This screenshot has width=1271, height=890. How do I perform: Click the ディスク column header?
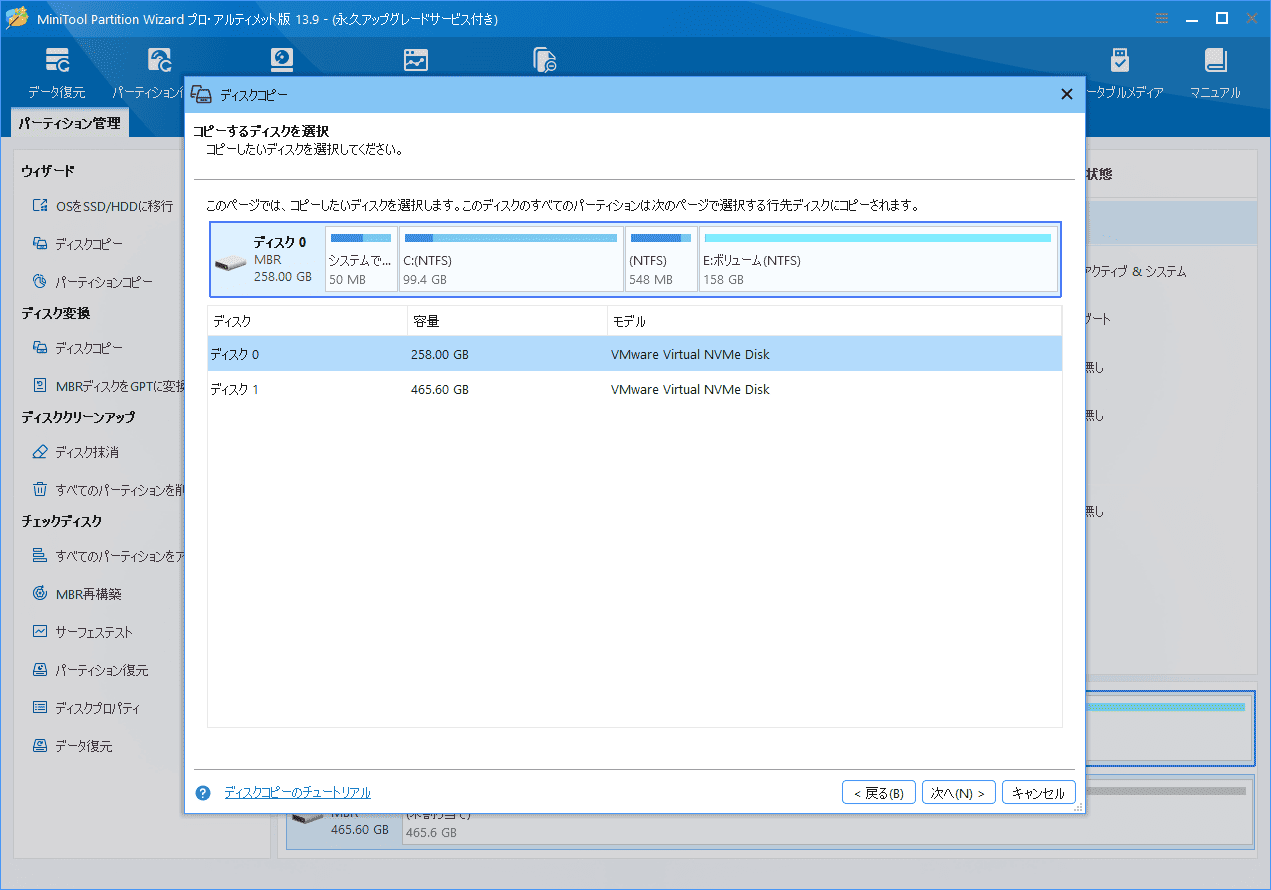point(307,322)
